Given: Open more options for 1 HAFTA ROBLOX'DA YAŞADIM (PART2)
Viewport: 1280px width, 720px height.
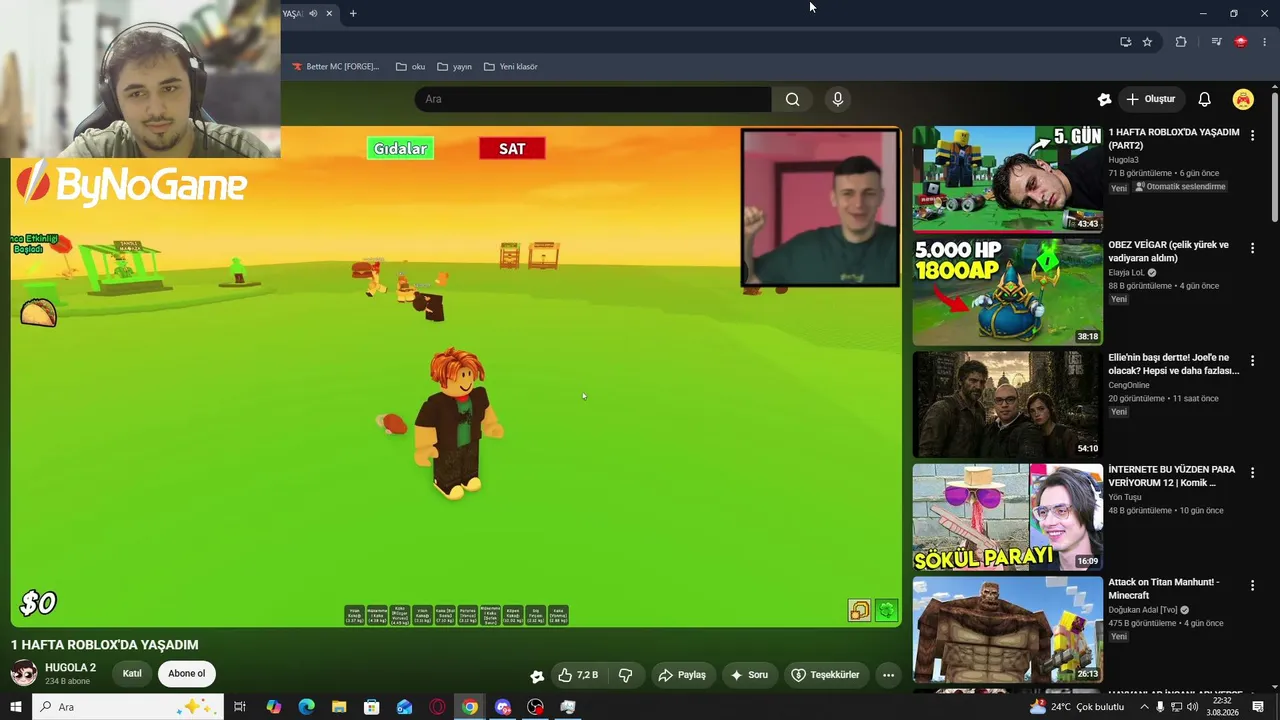Looking at the screenshot, I should pos(1252,135).
